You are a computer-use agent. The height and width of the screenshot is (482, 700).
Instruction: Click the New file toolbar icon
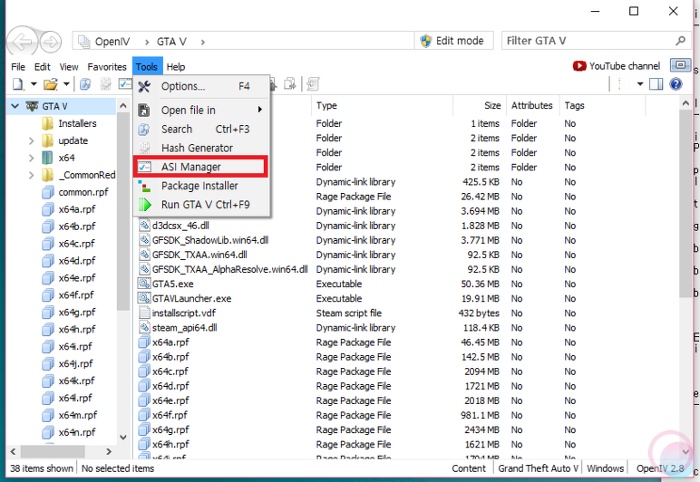point(18,84)
